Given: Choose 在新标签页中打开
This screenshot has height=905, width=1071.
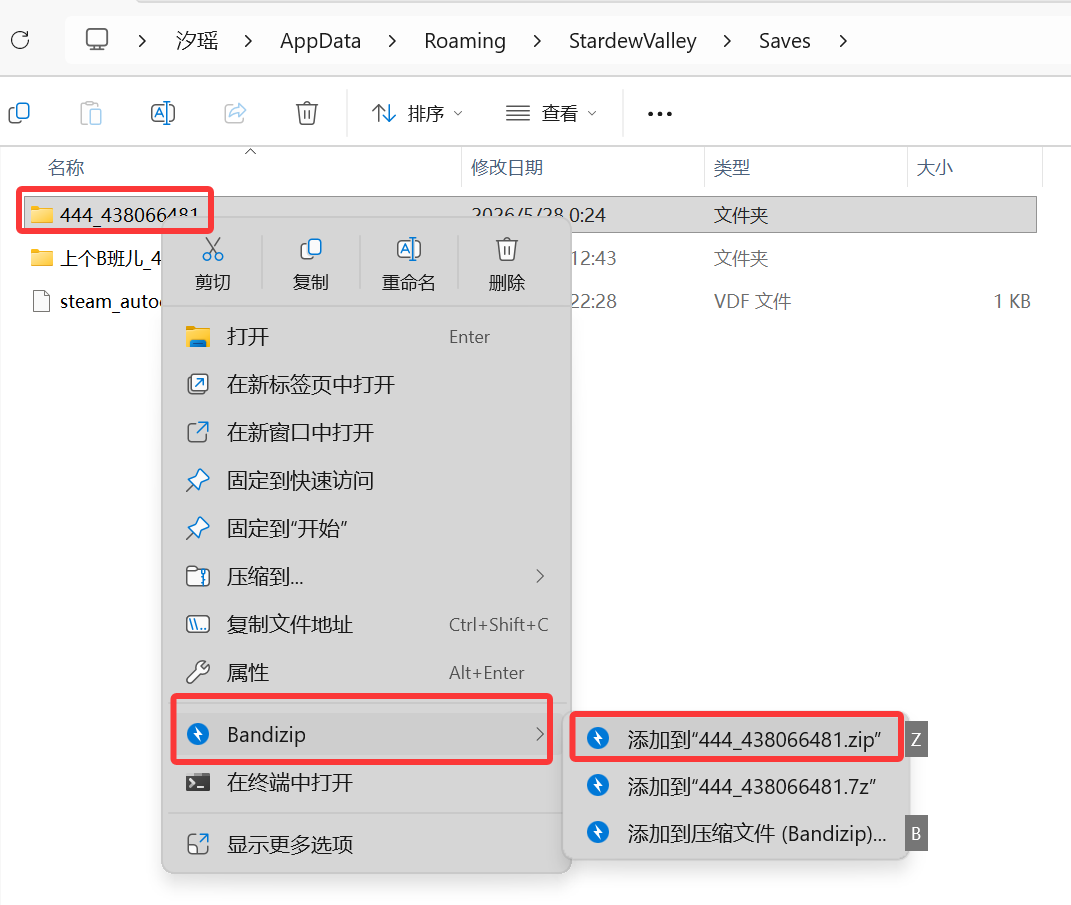Looking at the screenshot, I should point(366,385).
